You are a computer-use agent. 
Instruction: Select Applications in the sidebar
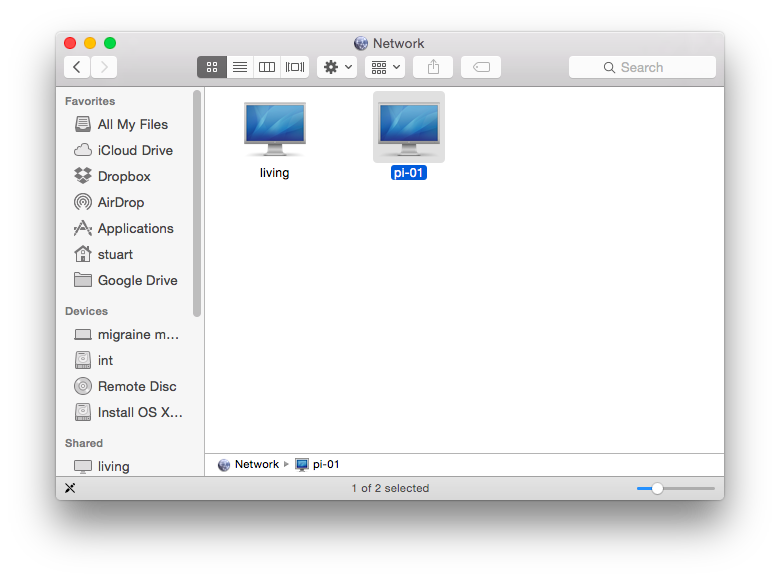click(x=135, y=228)
